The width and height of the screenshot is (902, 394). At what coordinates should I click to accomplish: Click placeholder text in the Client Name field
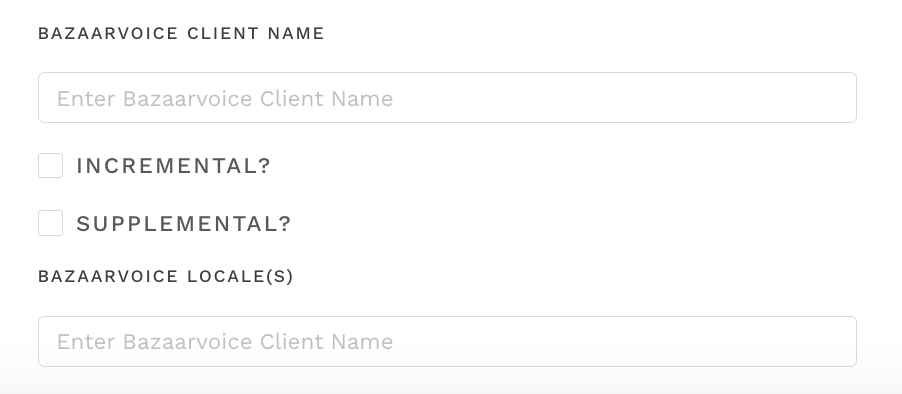225,98
